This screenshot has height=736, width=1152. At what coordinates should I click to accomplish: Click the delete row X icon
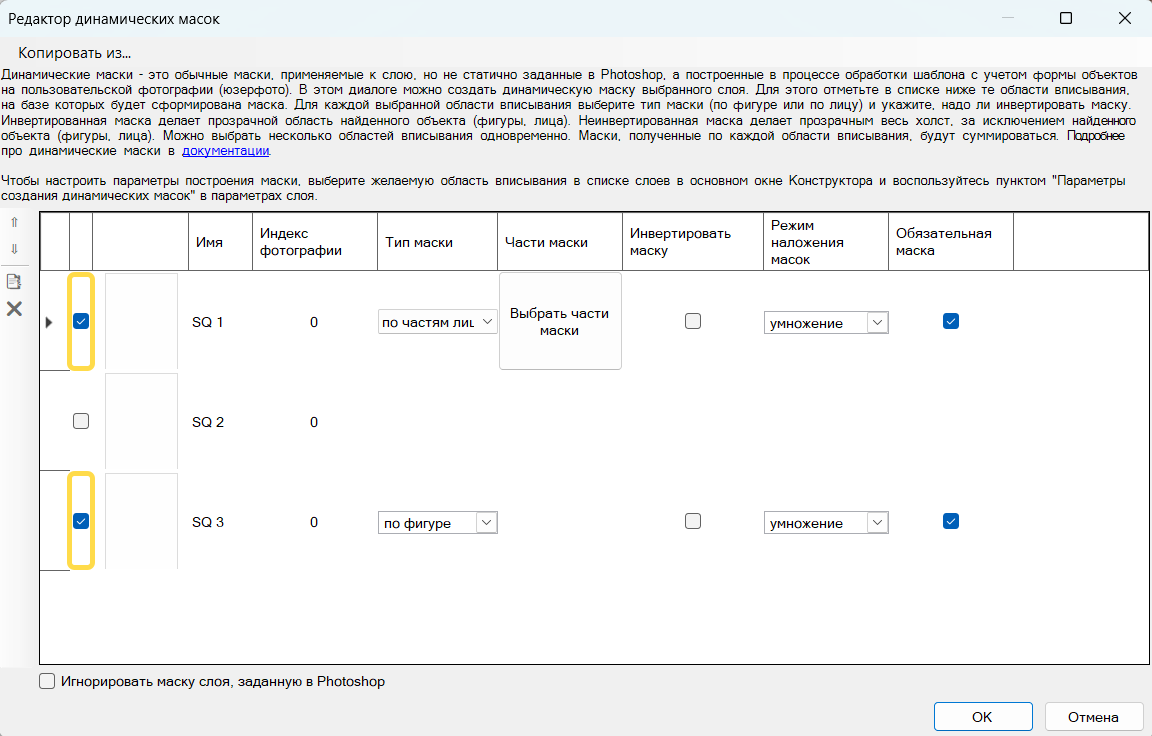pyautogui.click(x=14, y=309)
